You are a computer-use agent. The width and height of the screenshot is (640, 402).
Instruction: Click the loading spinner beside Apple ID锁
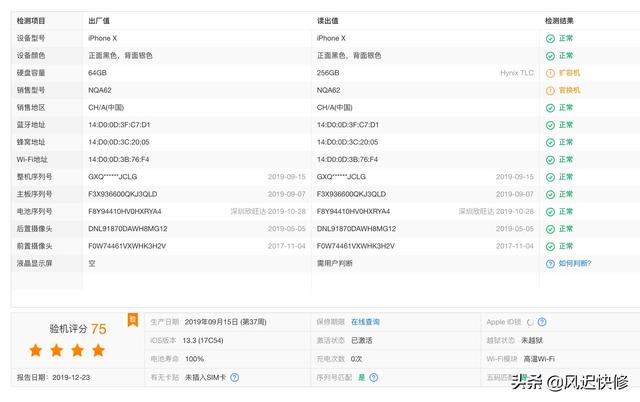[x=530, y=322]
